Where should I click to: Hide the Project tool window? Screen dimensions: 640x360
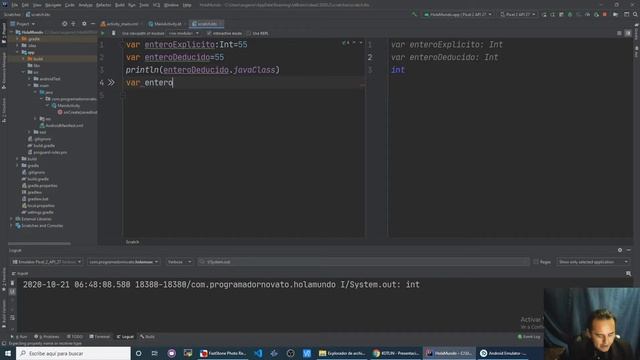pos(93,24)
